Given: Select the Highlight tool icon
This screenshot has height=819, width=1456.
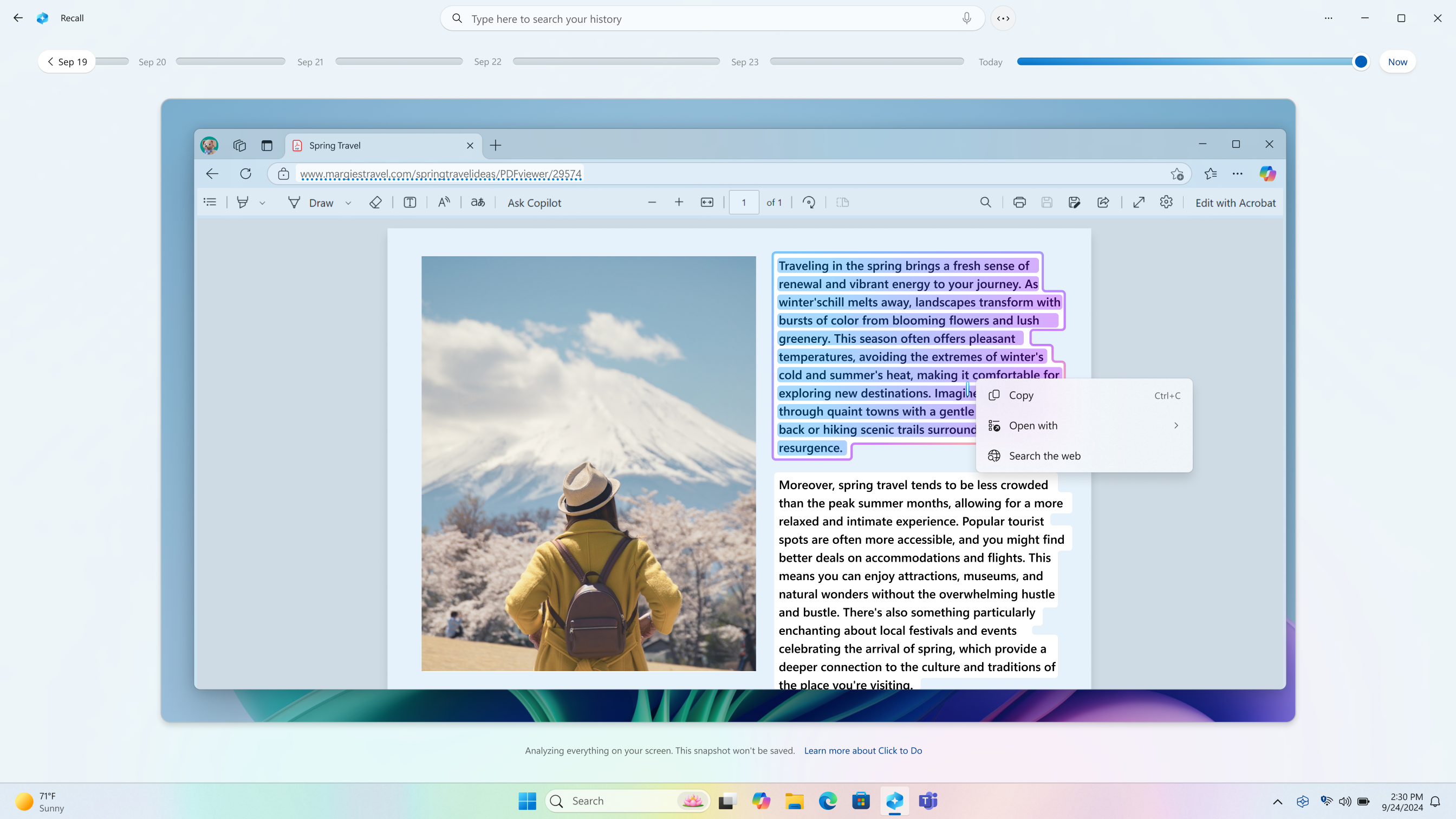Looking at the screenshot, I should pos(244,202).
